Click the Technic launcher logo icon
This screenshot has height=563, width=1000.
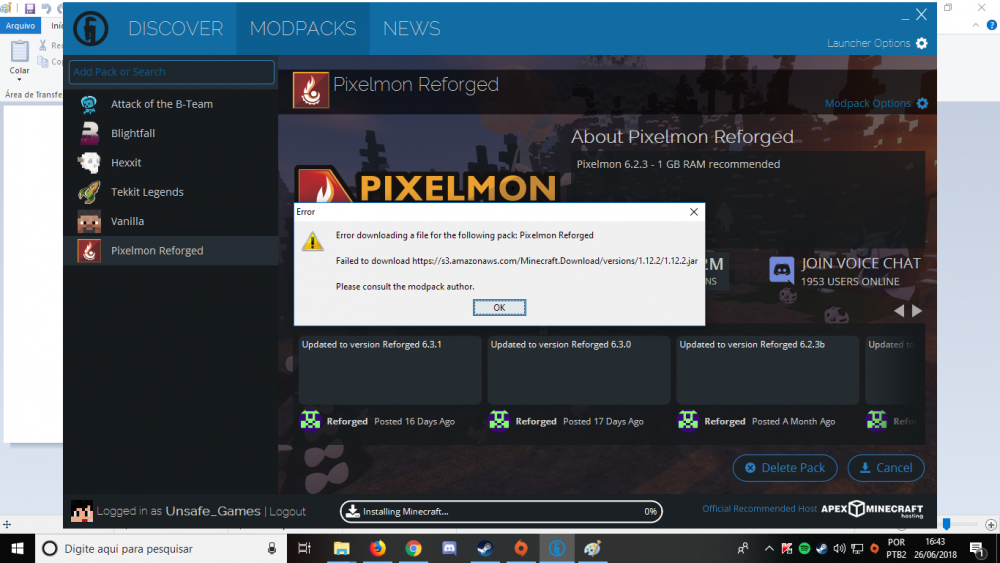pyautogui.click(x=91, y=28)
